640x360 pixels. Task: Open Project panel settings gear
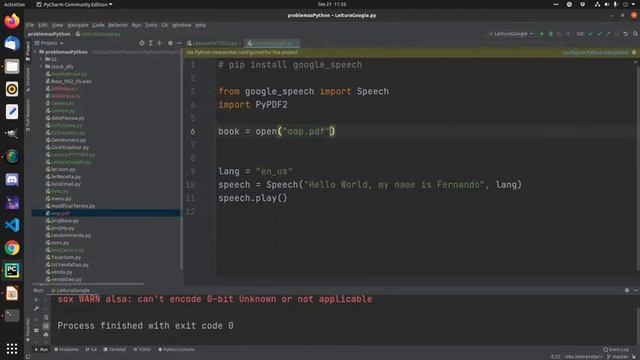(170, 43)
